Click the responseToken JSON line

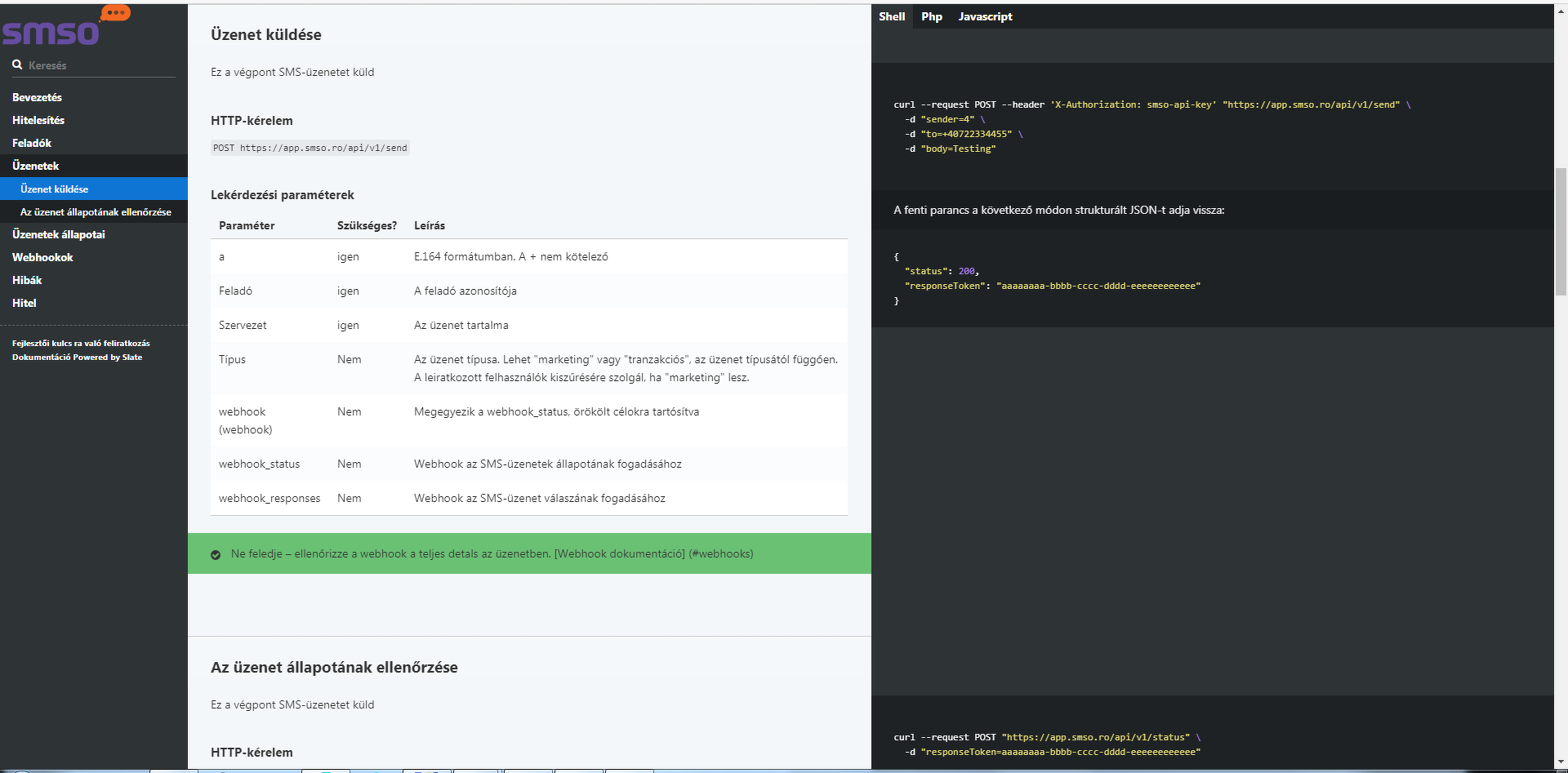[x=1053, y=286]
